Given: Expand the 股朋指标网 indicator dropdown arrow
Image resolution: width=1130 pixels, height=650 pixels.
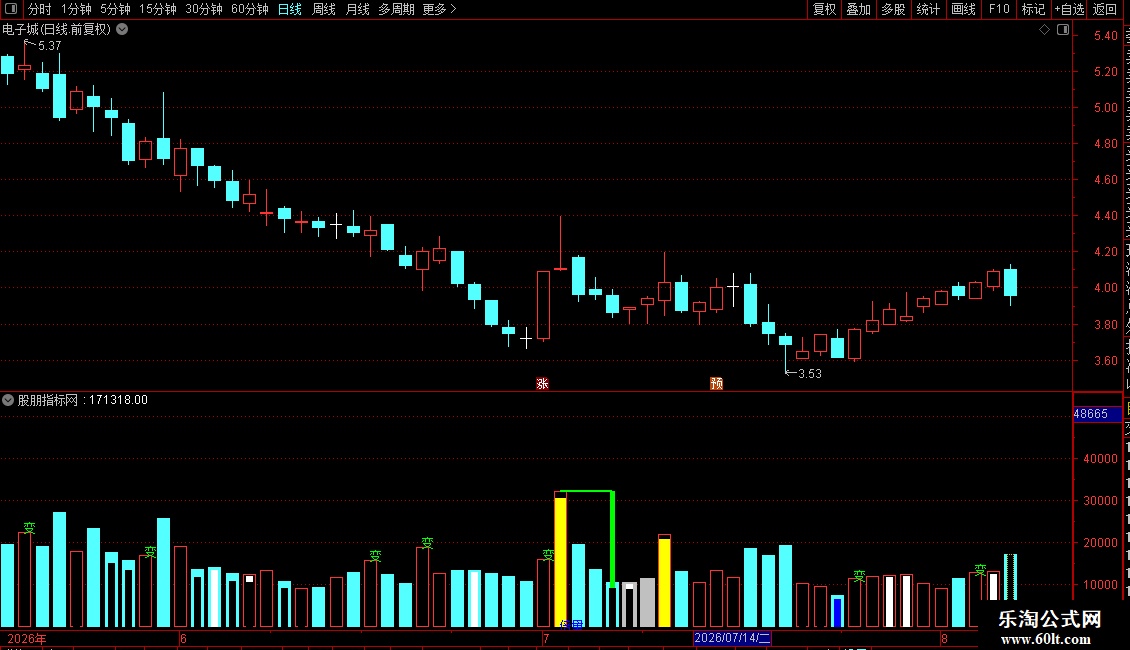Looking at the screenshot, I should (8, 400).
